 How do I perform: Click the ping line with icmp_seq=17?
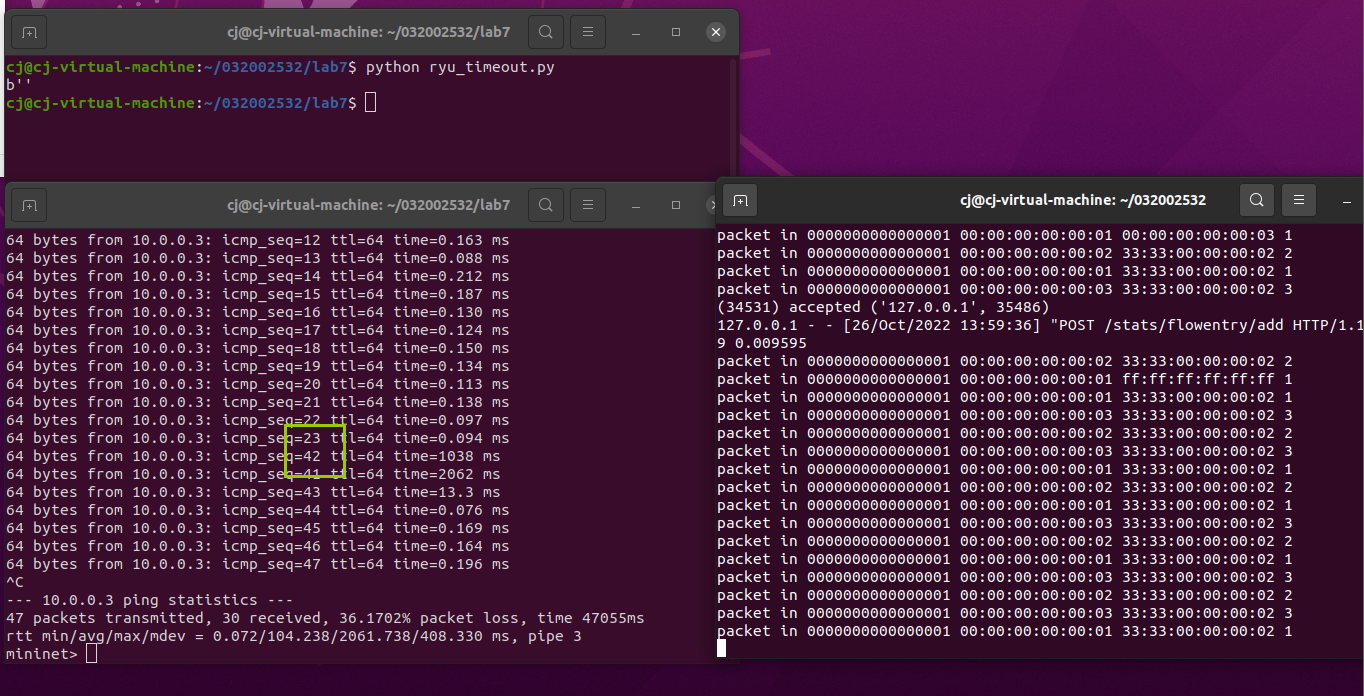point(257,331)
